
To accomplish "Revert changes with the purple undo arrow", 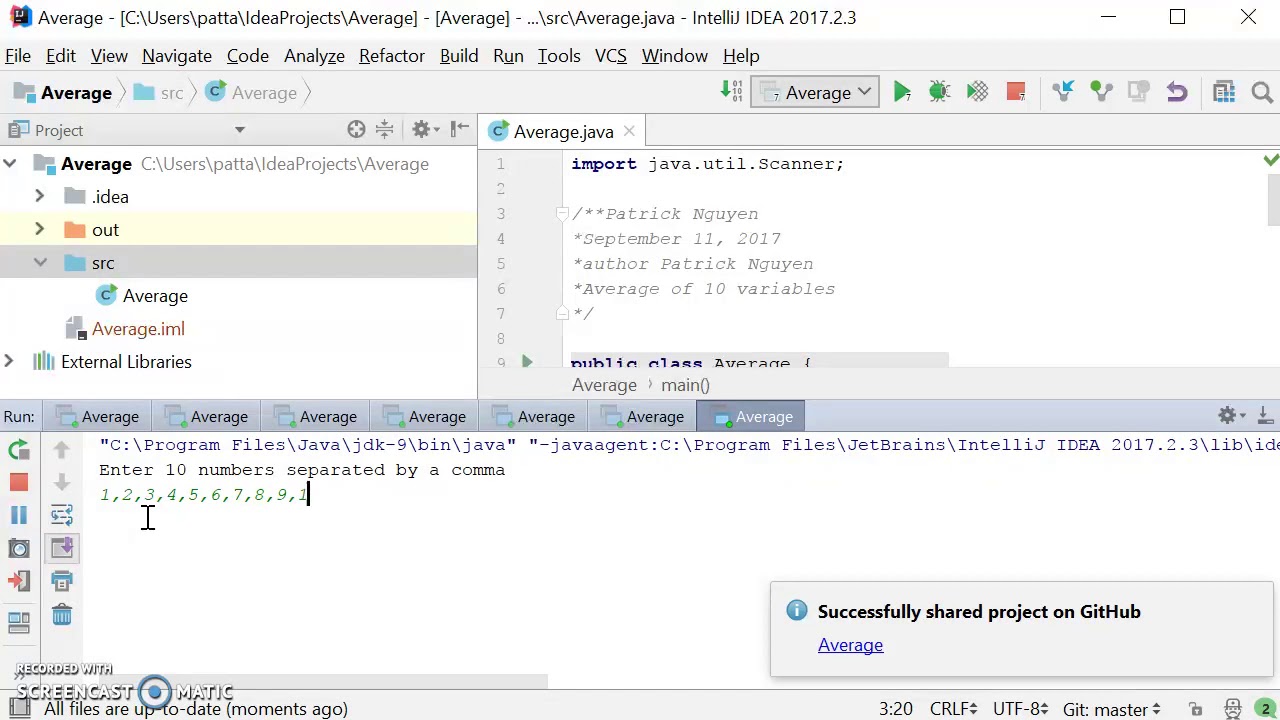I will click(1177, 93).
